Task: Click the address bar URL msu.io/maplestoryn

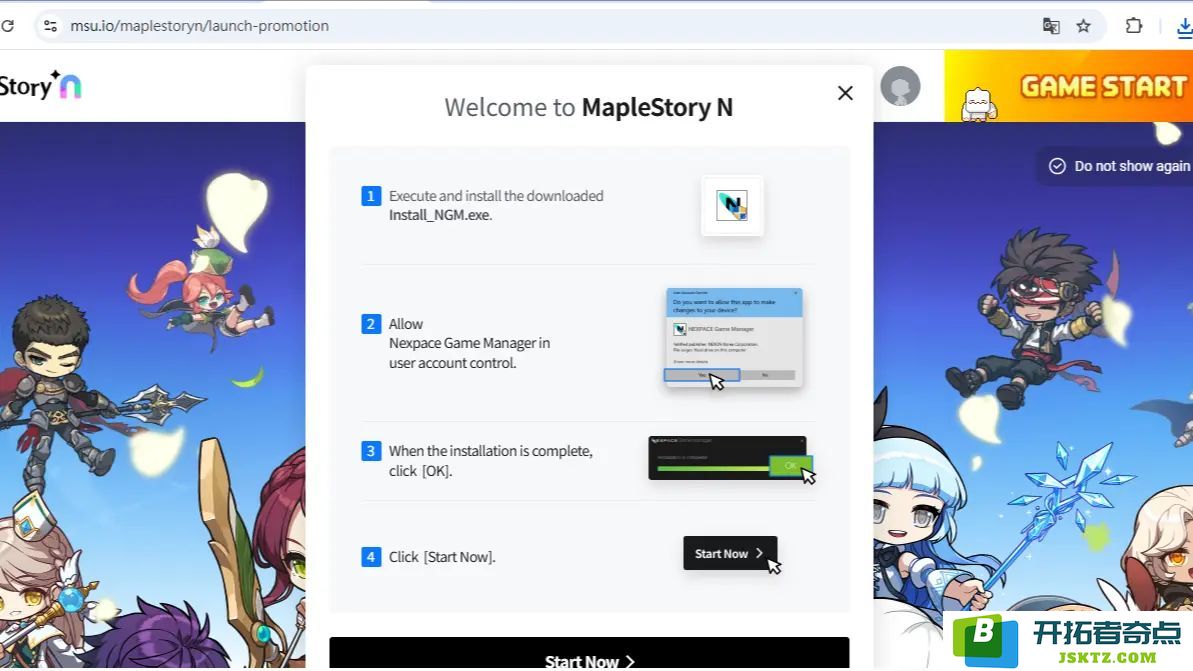Action: click(x=199, y=26)
